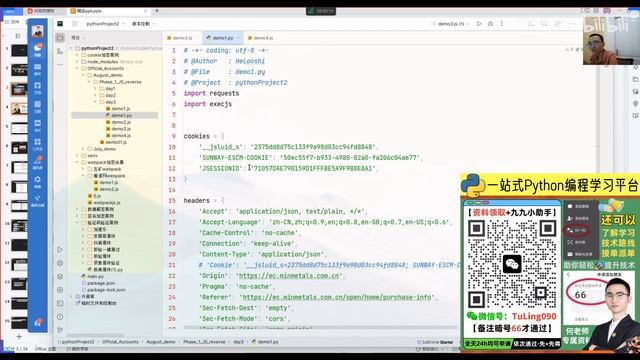Open the More actions vertical dots menu
Viewport: 640px width, 360px height.
pos(502,24)
